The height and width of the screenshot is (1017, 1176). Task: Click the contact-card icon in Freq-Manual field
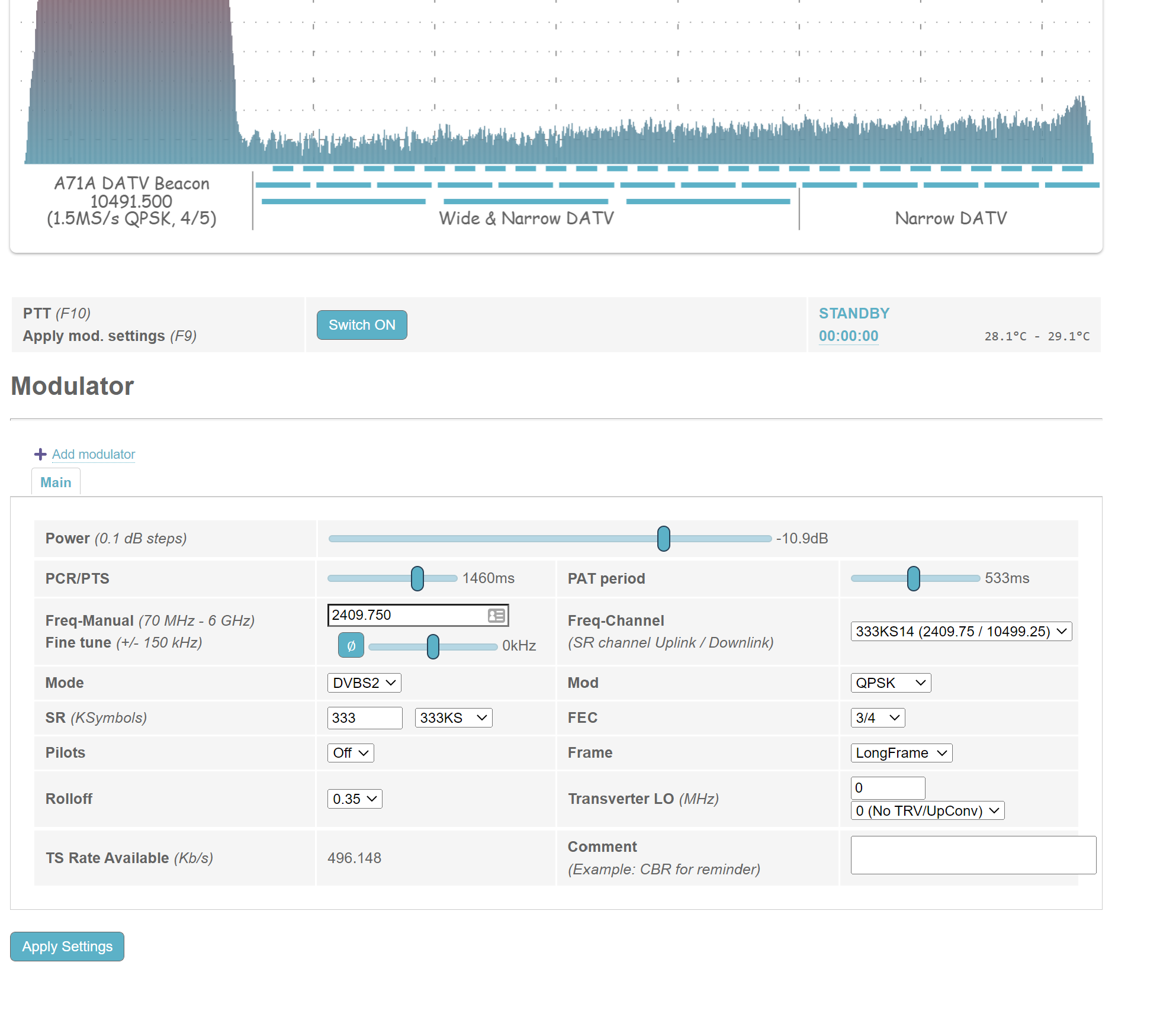click(496, 616)
